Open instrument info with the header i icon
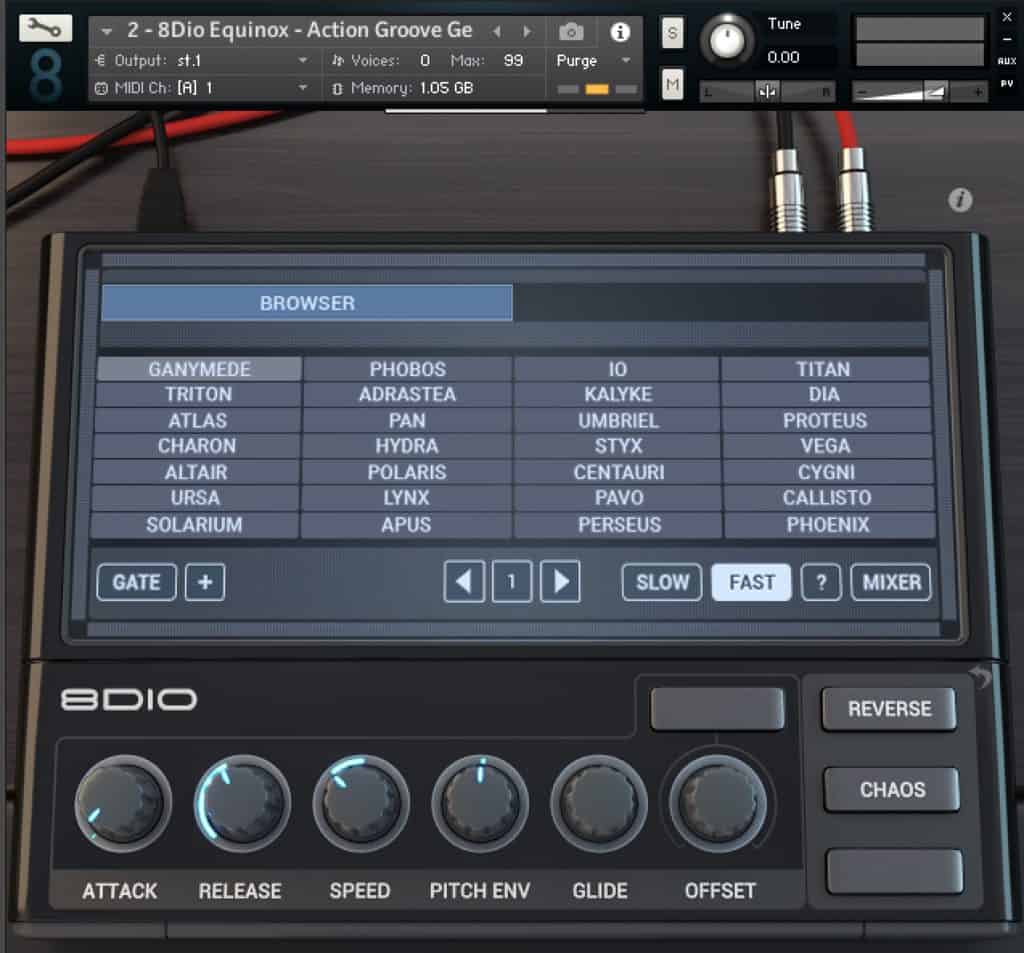Screen dimensions: 1024x953 620,31
